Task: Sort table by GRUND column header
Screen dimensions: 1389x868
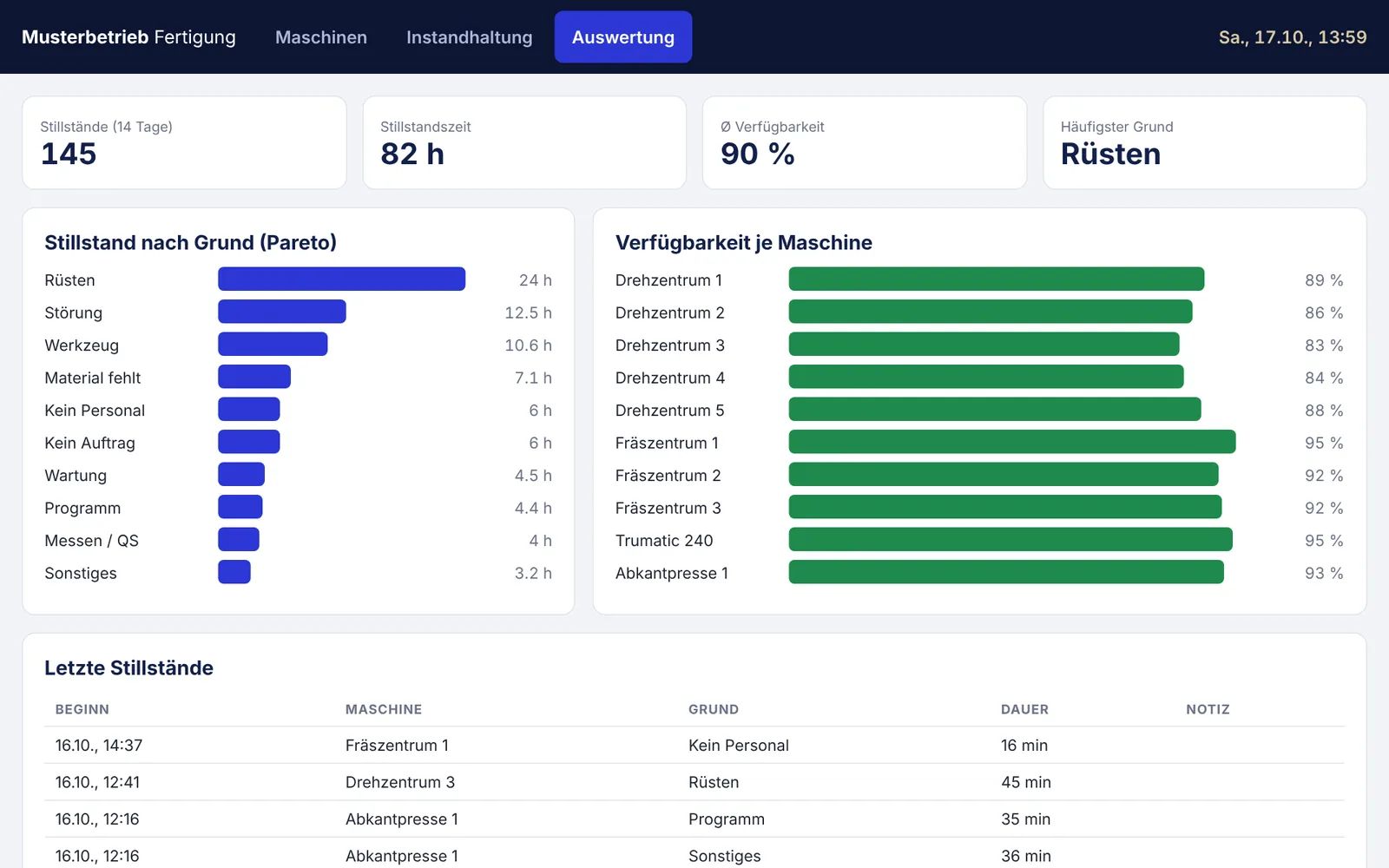Action: pos(714,709)
